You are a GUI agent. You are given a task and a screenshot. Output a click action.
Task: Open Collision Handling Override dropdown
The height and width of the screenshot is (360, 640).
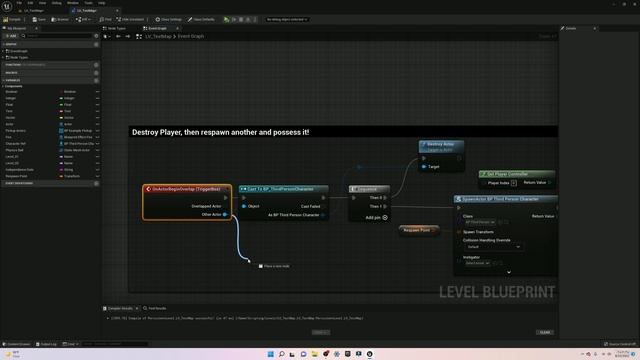pos(493,247)
